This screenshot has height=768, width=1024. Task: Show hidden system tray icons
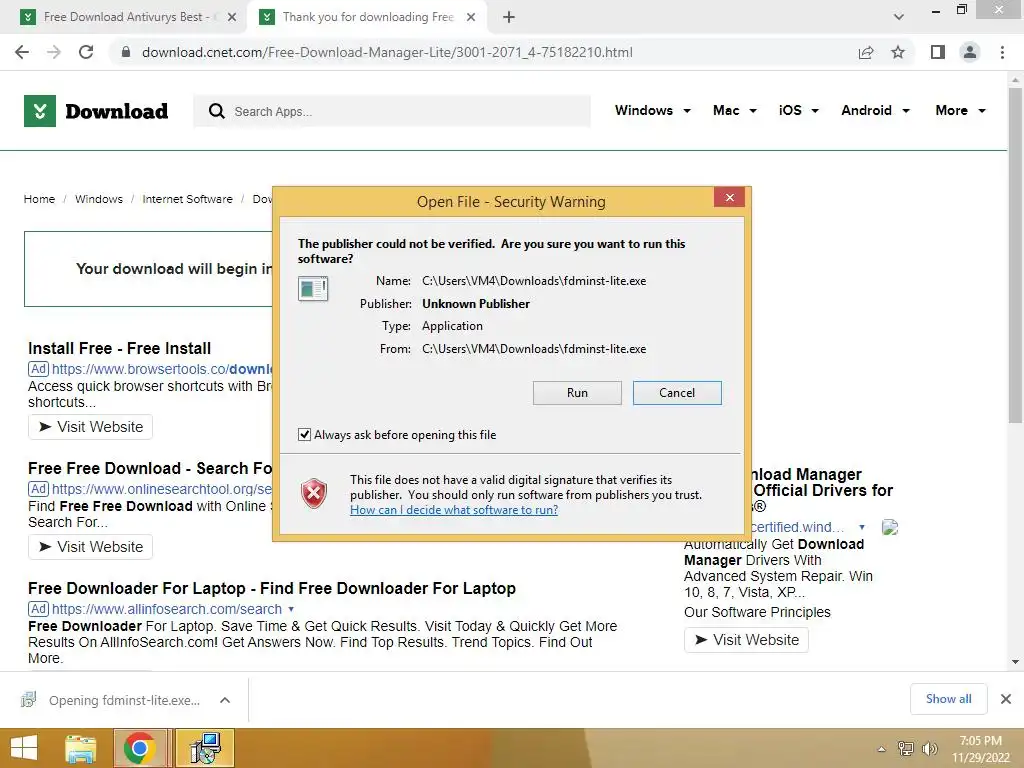882,749
